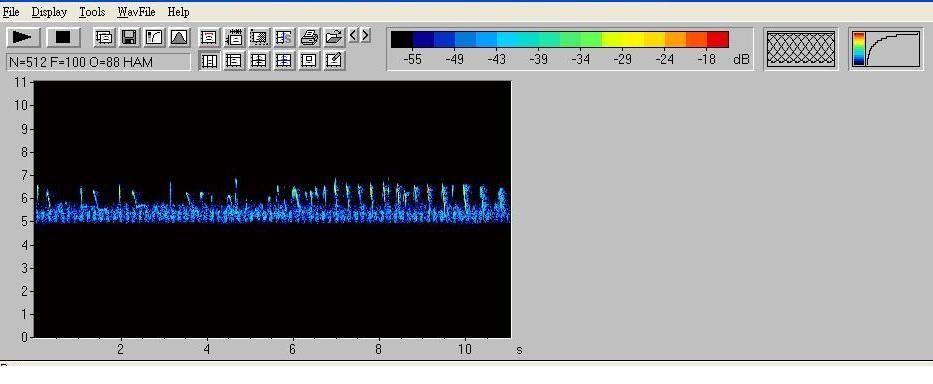The image size is (933, 384).
Task: Click the pencil edit icon in second row
Action: (x=334, y=60)
